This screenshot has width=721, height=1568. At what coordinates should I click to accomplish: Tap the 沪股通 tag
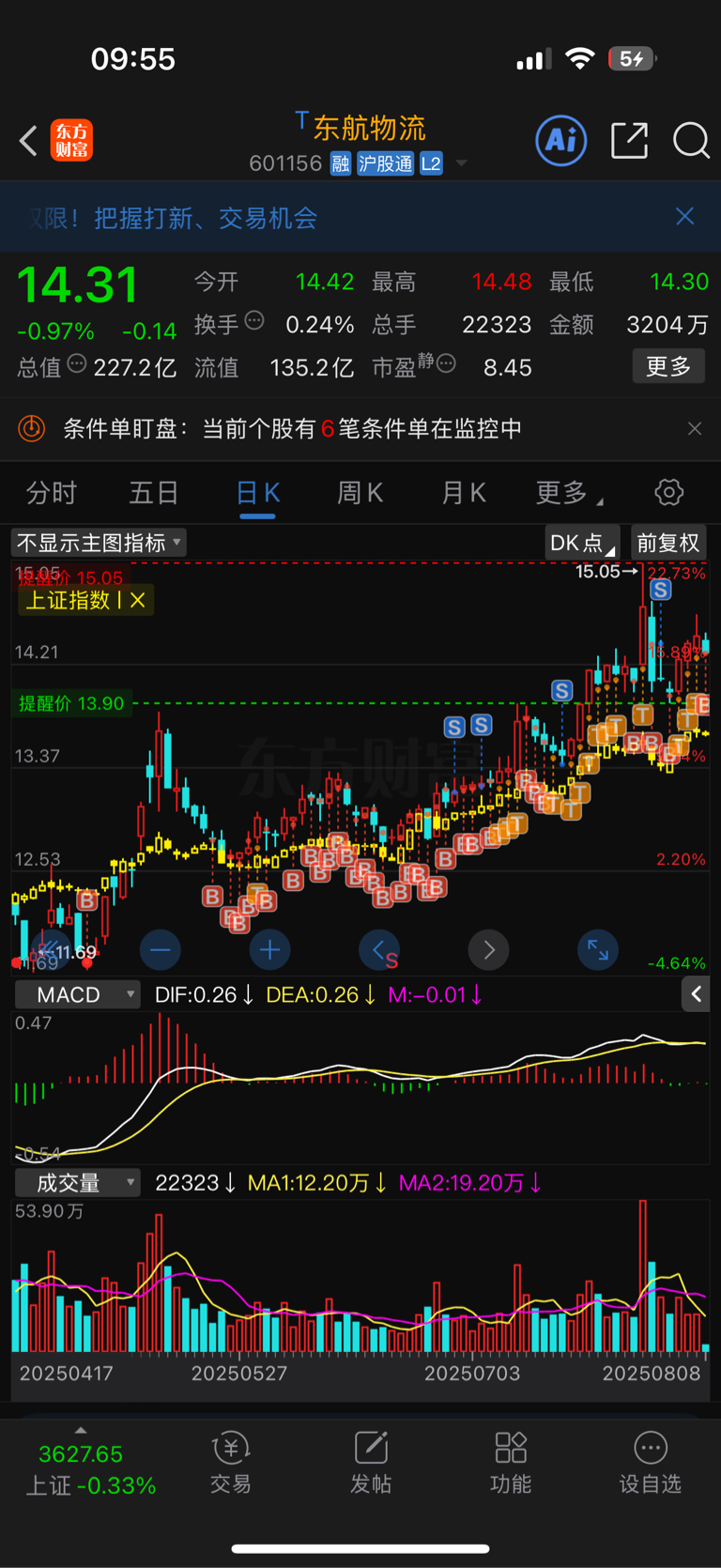(x=386, y=164)
